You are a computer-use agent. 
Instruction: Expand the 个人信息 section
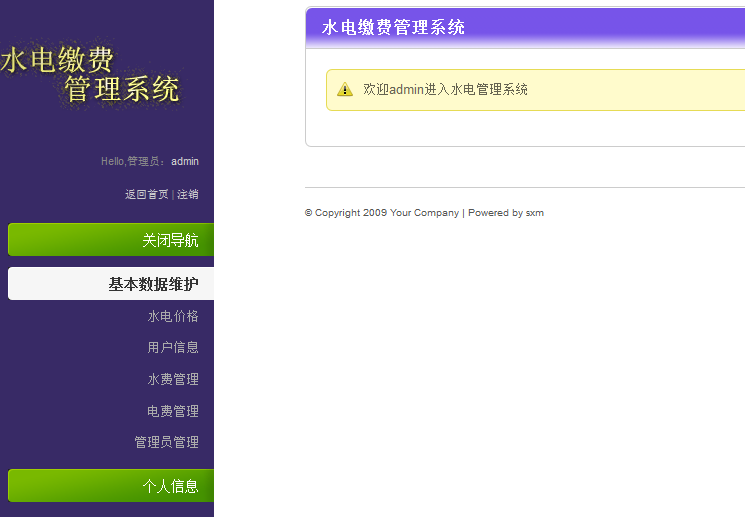pyautogui.click(x=111, y=486)
